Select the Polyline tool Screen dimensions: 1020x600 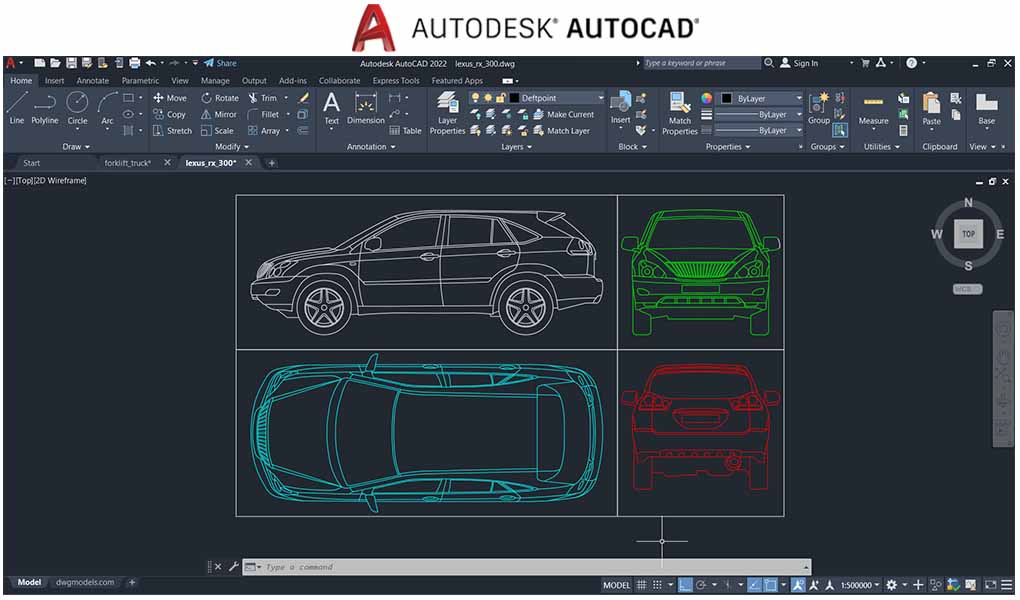pyautogui.click(x=45, y=107)
